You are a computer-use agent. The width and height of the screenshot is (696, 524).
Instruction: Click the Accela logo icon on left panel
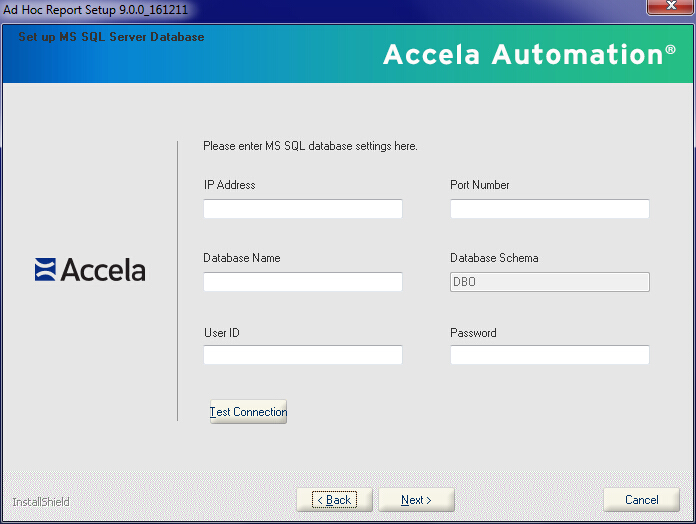click(46, 270)
